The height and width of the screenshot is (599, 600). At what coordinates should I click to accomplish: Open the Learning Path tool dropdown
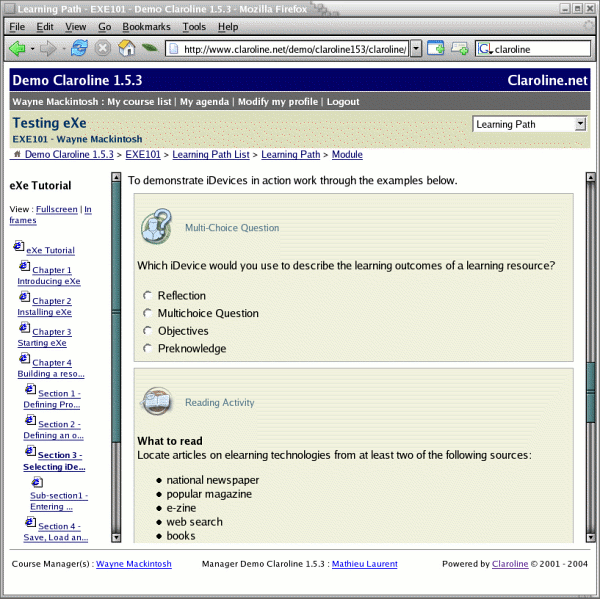point(529,124)
